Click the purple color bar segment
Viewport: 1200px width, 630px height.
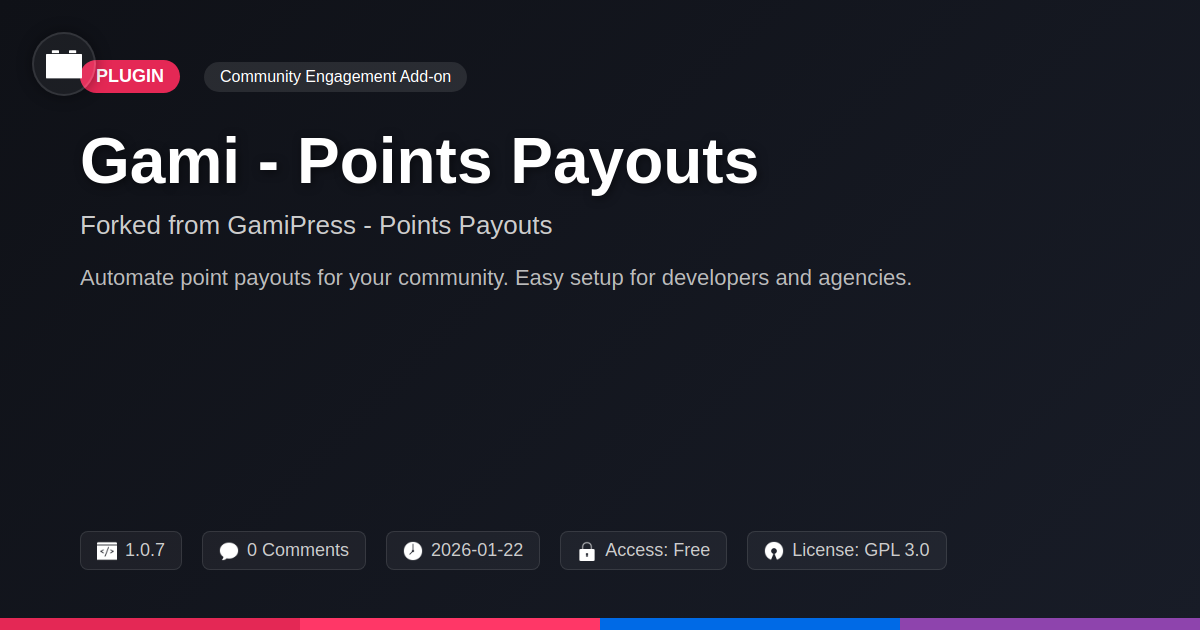pos(1050,624)
